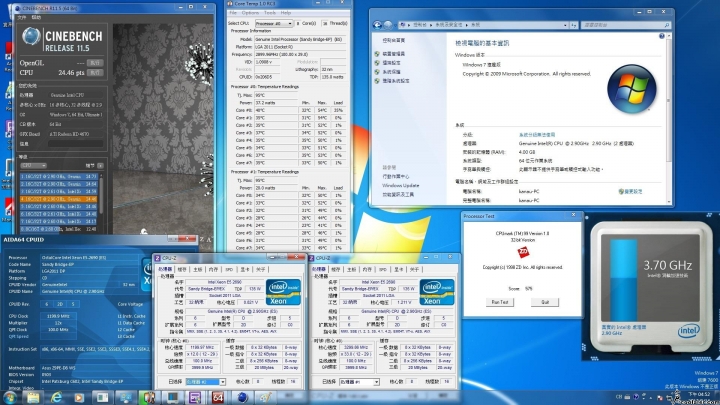
Task: Click the Quit button in Processor Test
Action: click(x=539, y=300)
